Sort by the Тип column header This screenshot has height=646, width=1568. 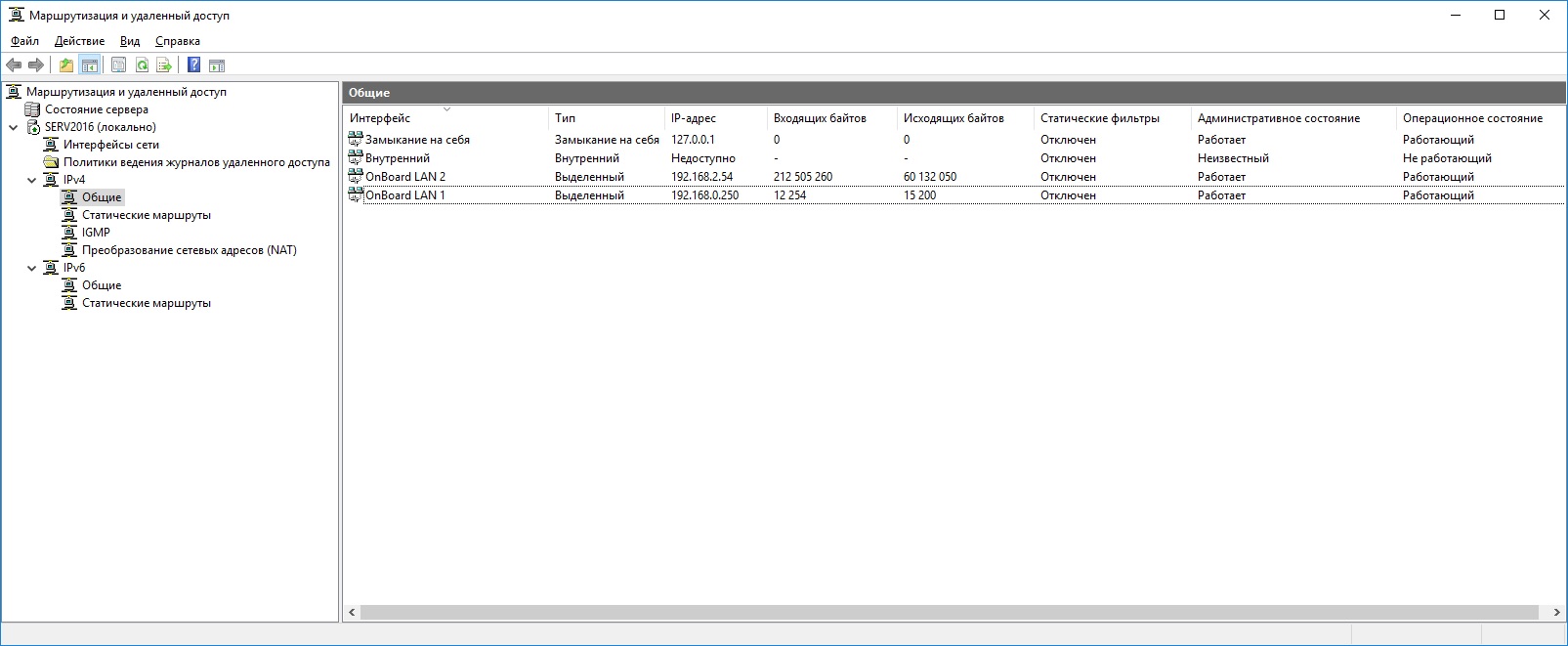pos(607,118)
